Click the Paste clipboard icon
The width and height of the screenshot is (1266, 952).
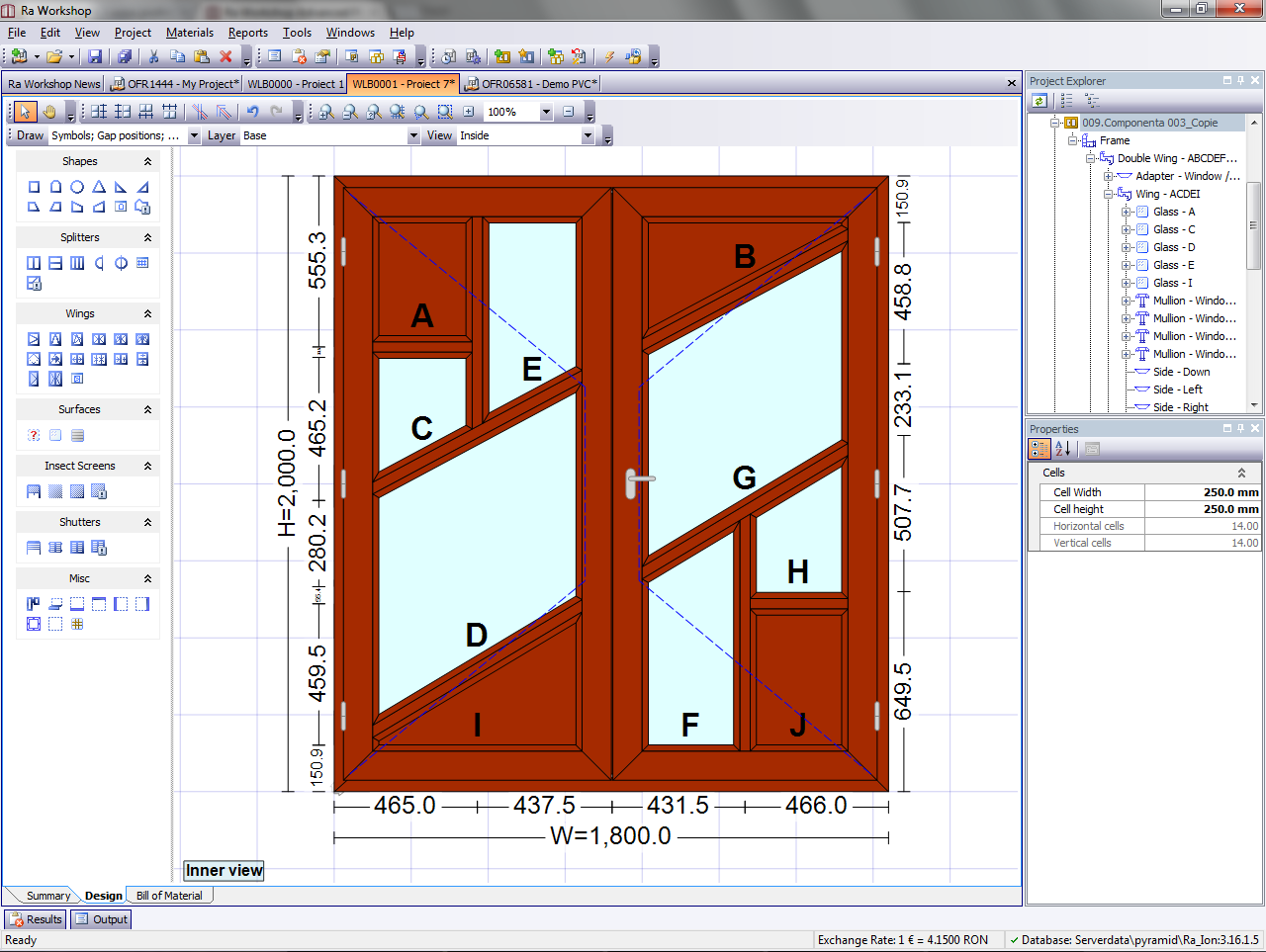pyautogui.click(x=202, y=57)
